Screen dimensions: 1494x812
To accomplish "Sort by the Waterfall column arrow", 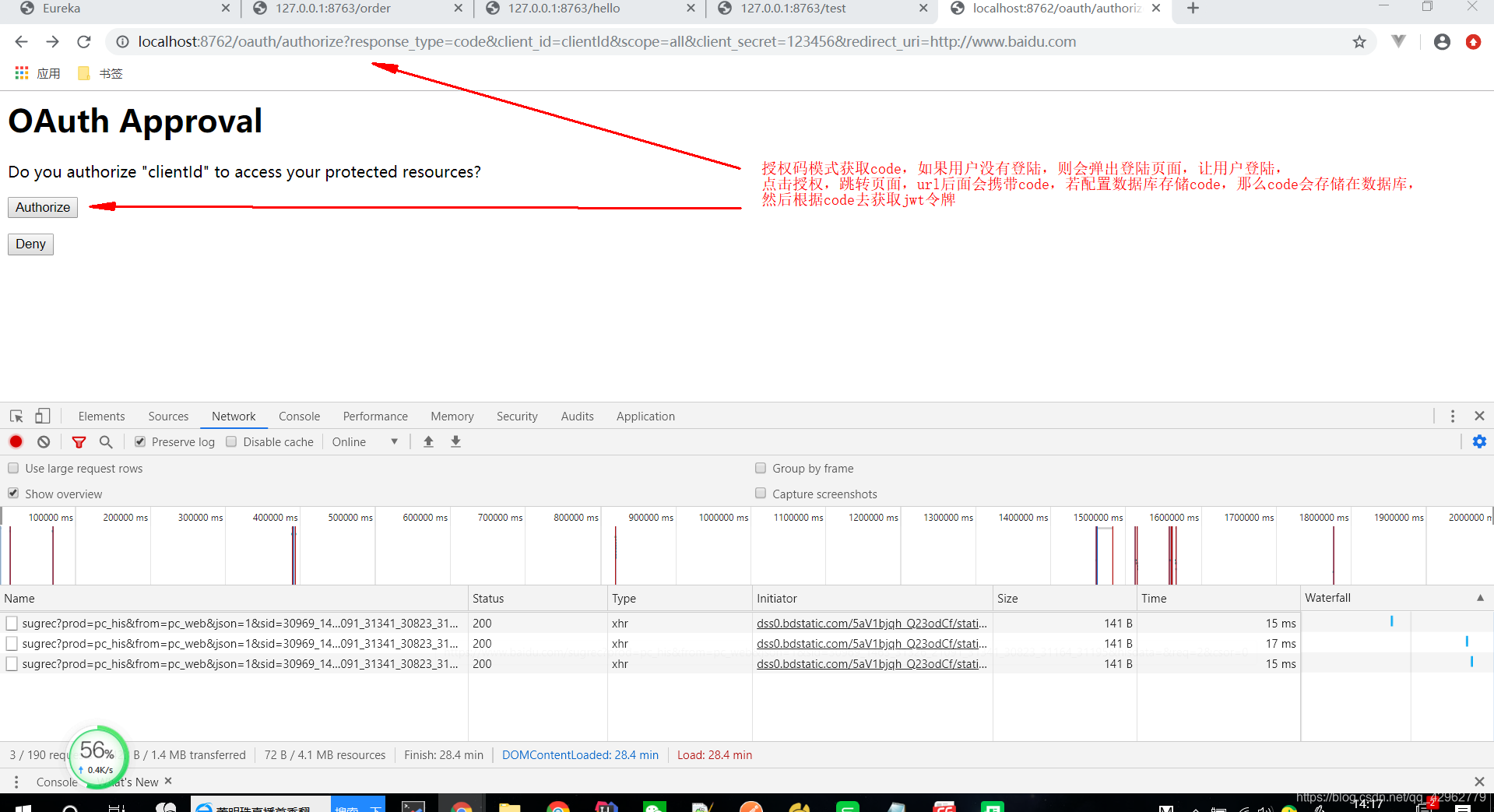I will 1480,598.
